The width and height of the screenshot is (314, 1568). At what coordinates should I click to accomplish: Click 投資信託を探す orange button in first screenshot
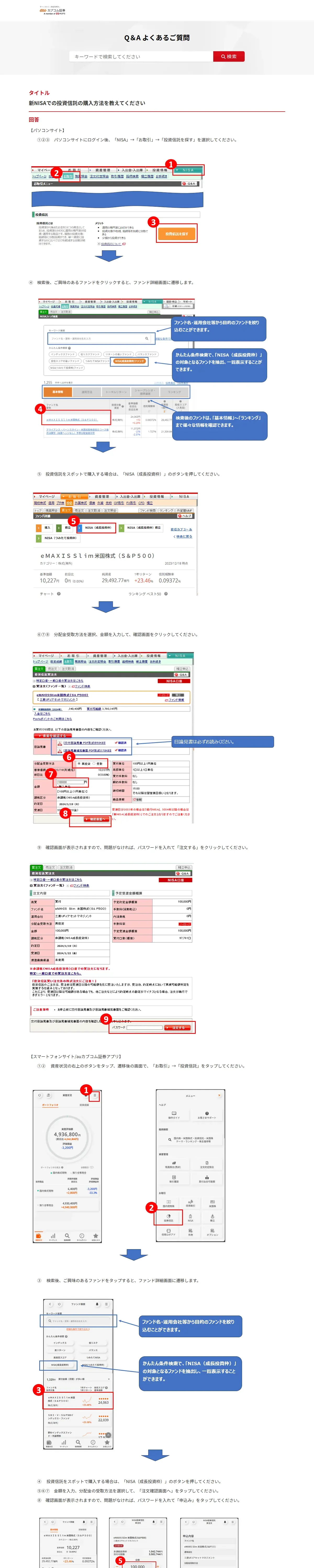(x=177, y=233)
